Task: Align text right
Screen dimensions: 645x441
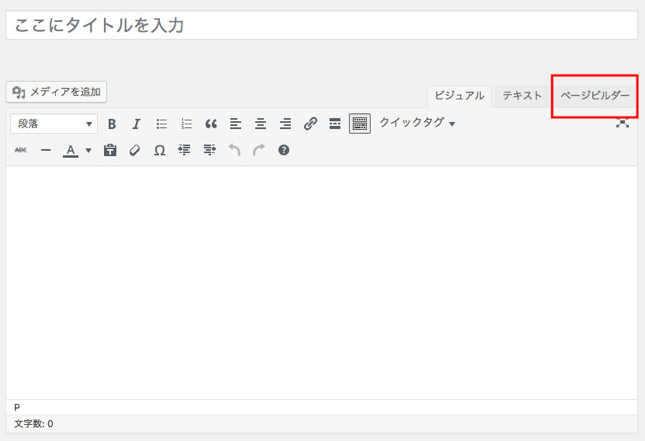Action: [285, 124]
